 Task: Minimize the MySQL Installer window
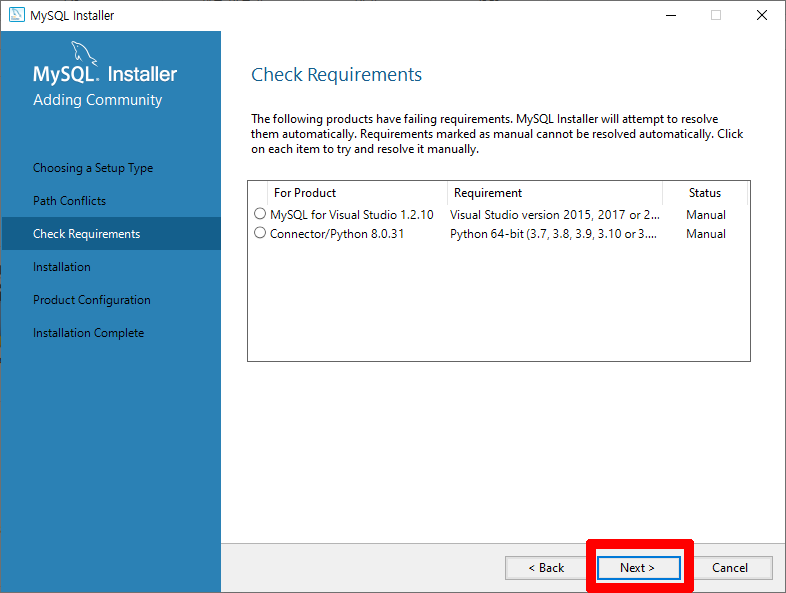[x=671, y=16]
